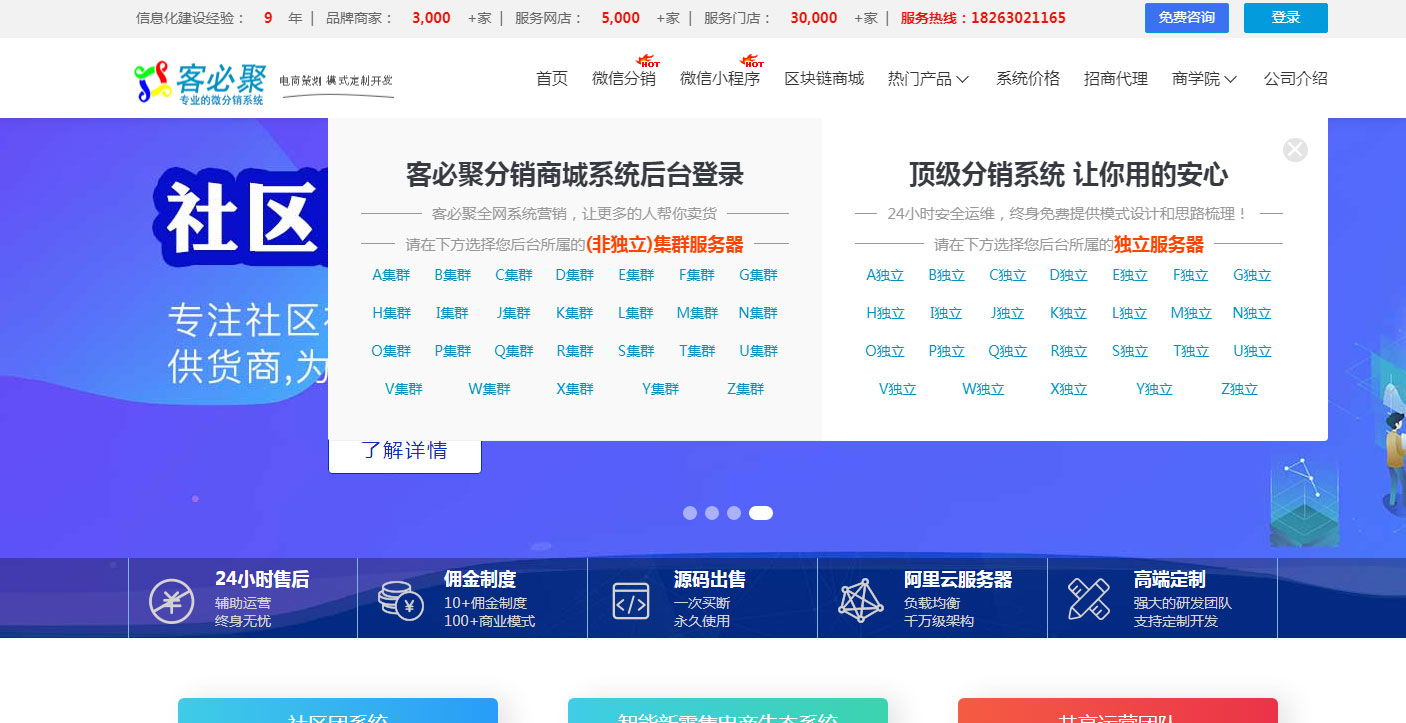Select the second carousel dot
This screenshot has width=1406, height=723.
pyautogui.click(x=712, y=513)
